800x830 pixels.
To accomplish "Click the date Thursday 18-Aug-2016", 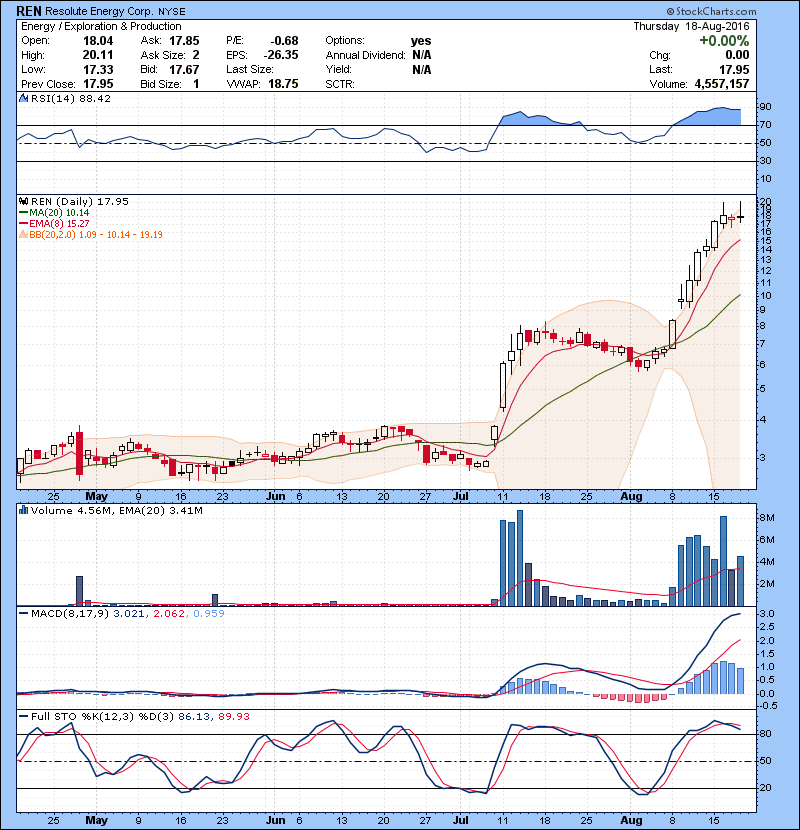I will 691,26.
